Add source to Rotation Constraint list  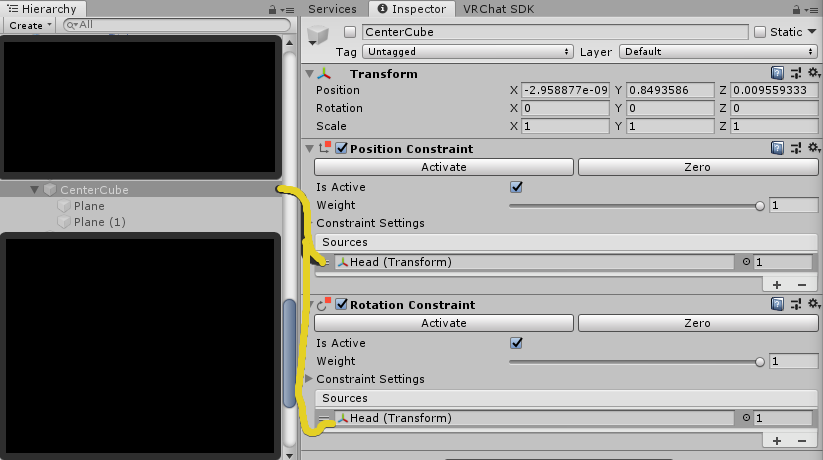tap(777, 441)
